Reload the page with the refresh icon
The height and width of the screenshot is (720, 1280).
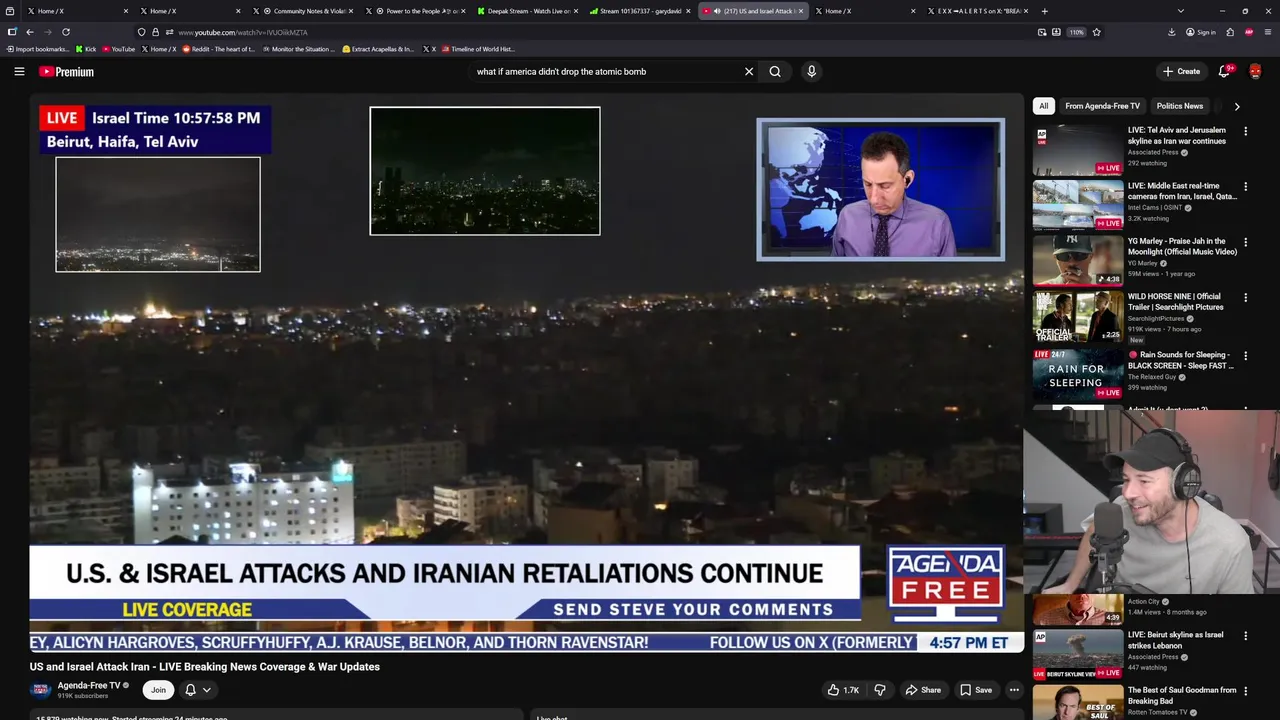[66, 32]
